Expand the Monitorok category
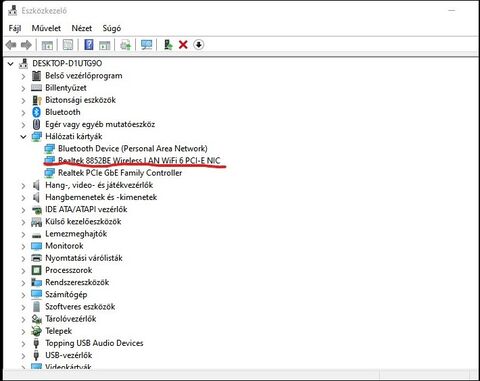 tap(23, 247)
